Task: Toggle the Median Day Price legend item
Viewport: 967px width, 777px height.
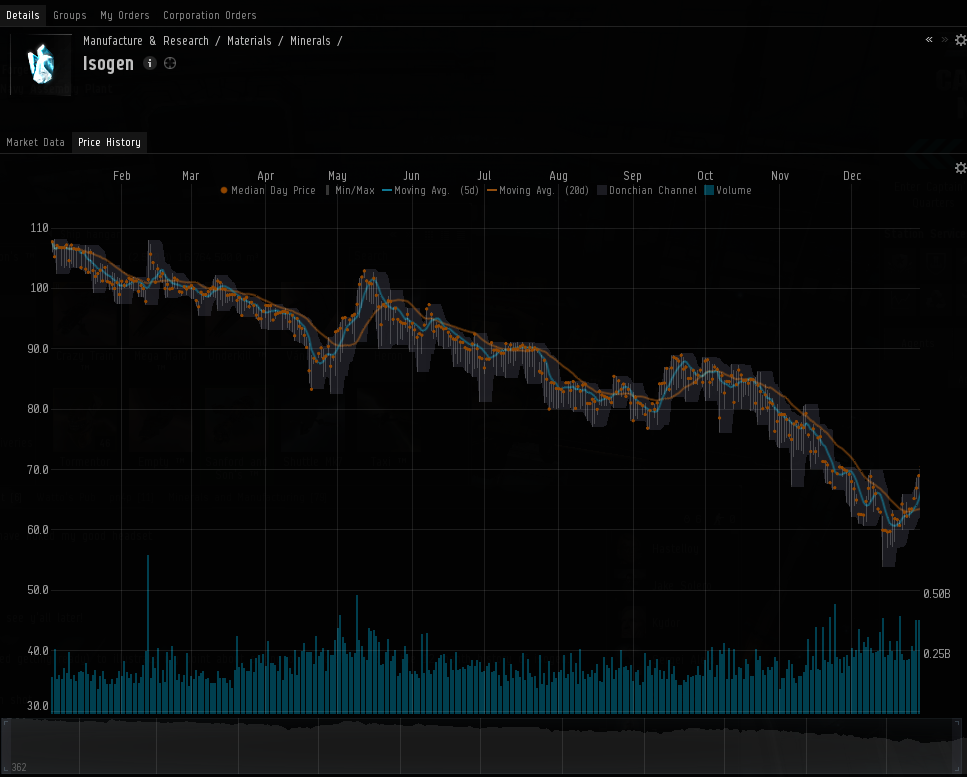Action: click(x=268, y=191)
